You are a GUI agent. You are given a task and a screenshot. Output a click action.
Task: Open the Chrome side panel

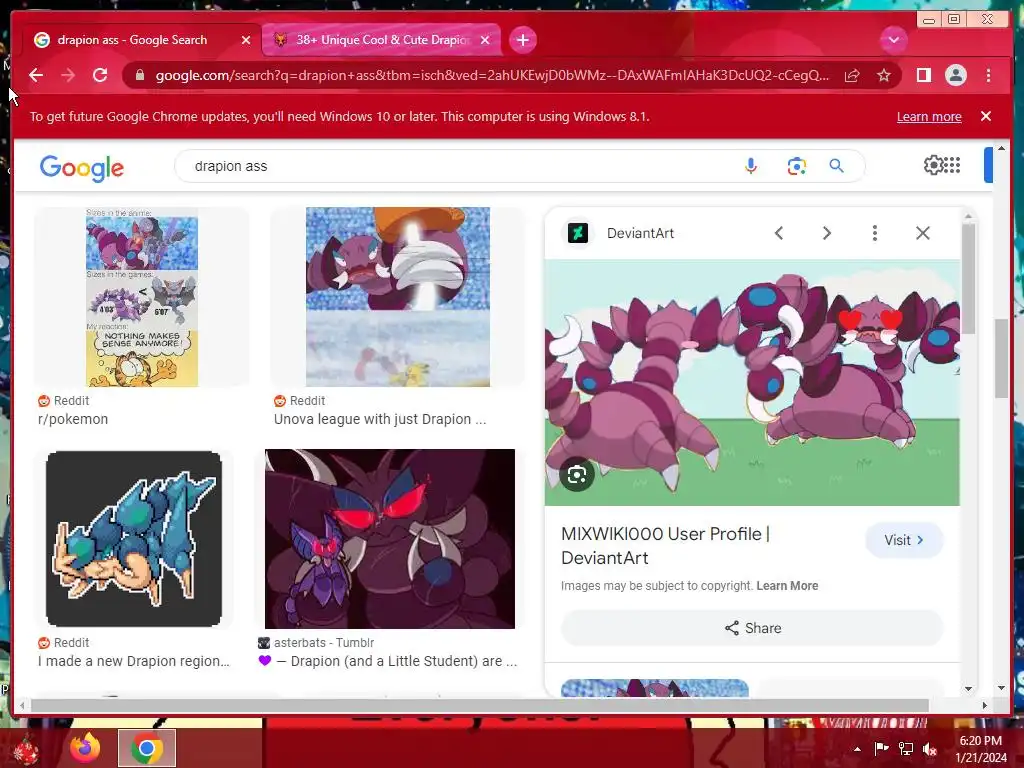pos(923,76)
